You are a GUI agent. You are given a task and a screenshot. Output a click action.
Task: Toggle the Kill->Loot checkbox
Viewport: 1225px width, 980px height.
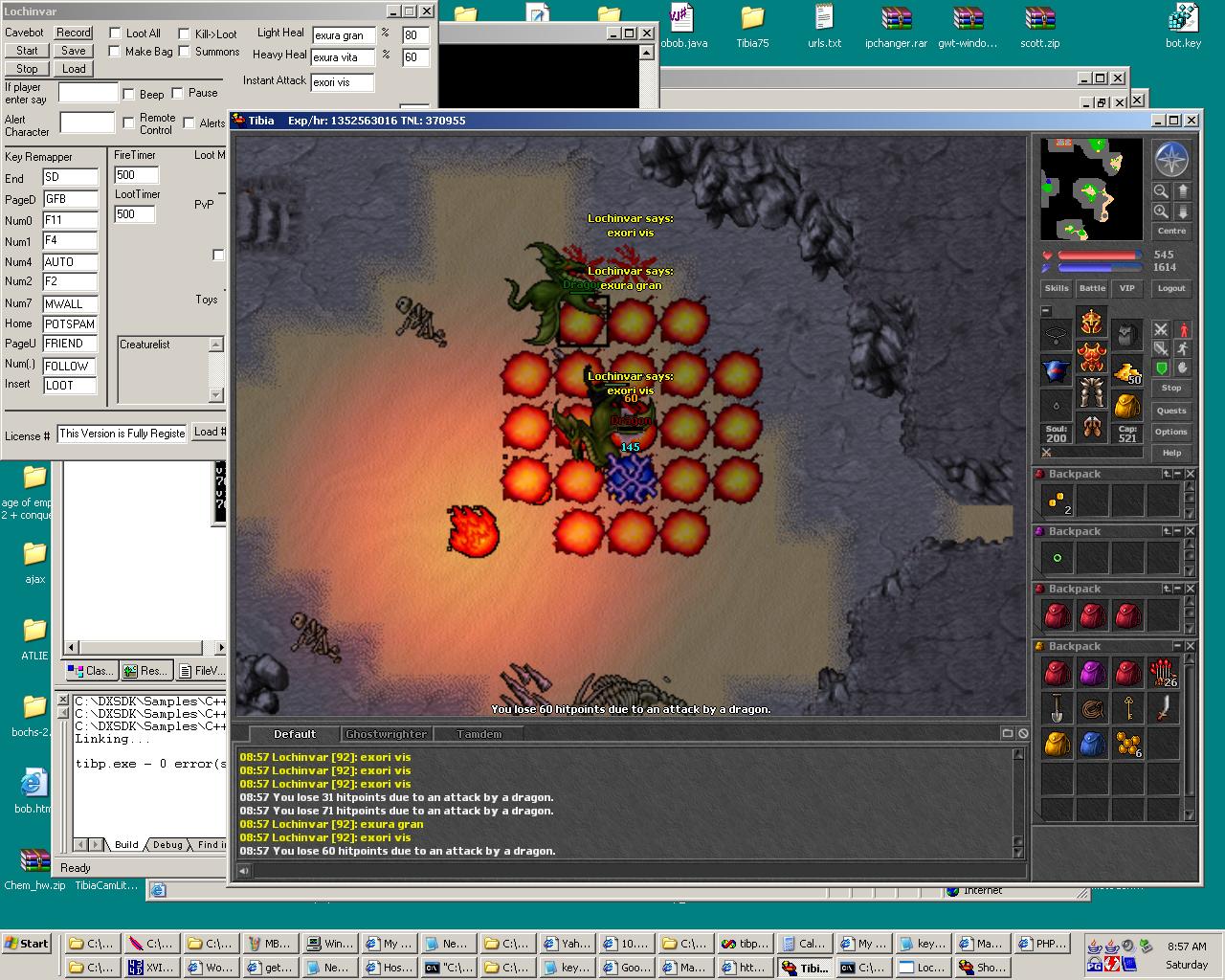(x=184, y=33)
